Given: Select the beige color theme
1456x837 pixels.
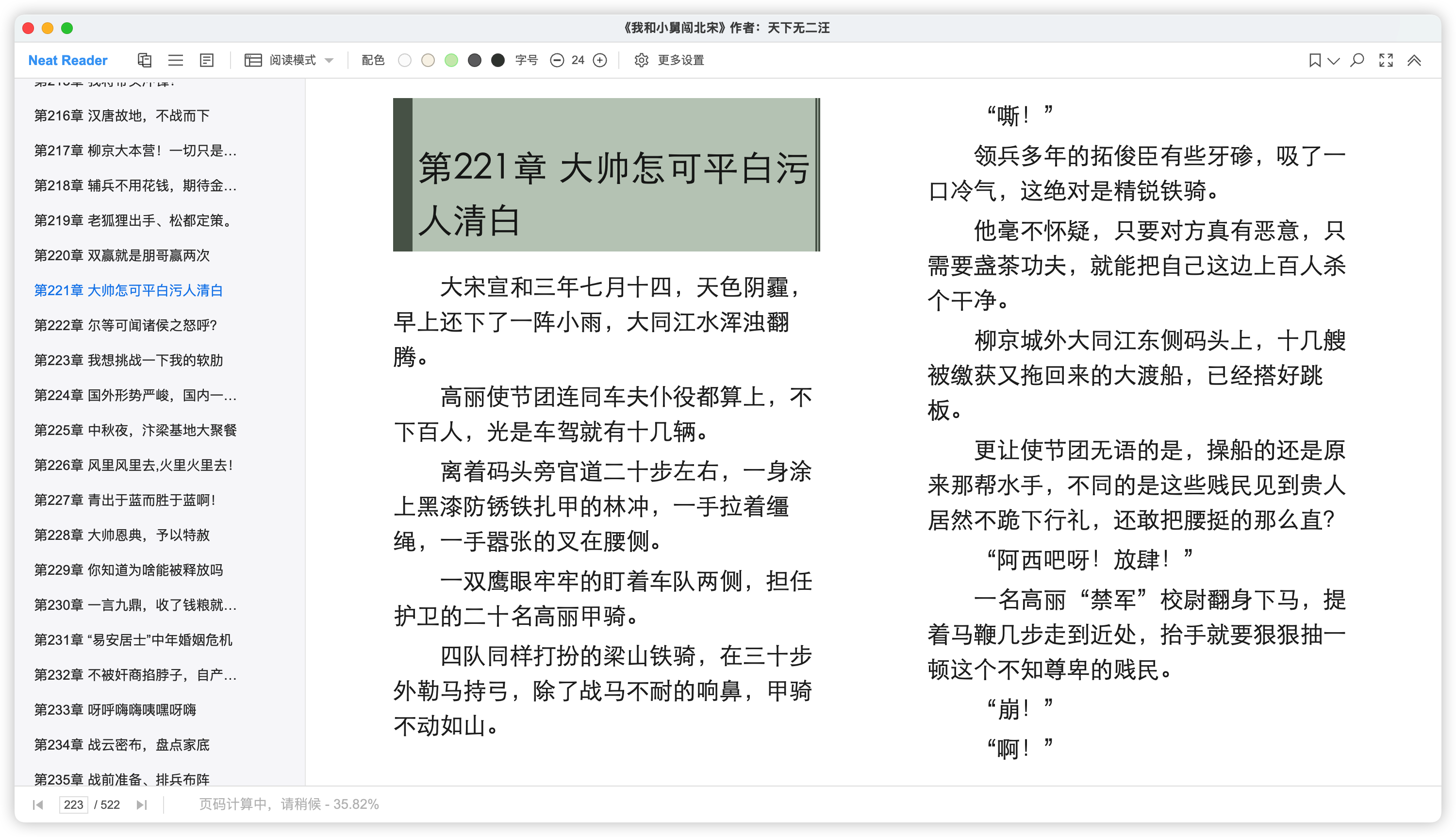Looking at the screenshot, I should [428, 60].
